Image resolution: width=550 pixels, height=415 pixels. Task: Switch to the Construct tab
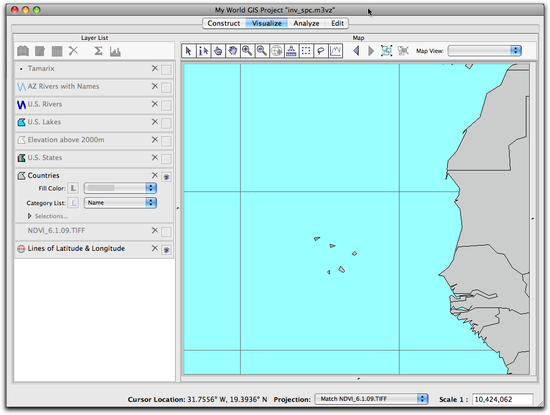(x=224, y=23)
